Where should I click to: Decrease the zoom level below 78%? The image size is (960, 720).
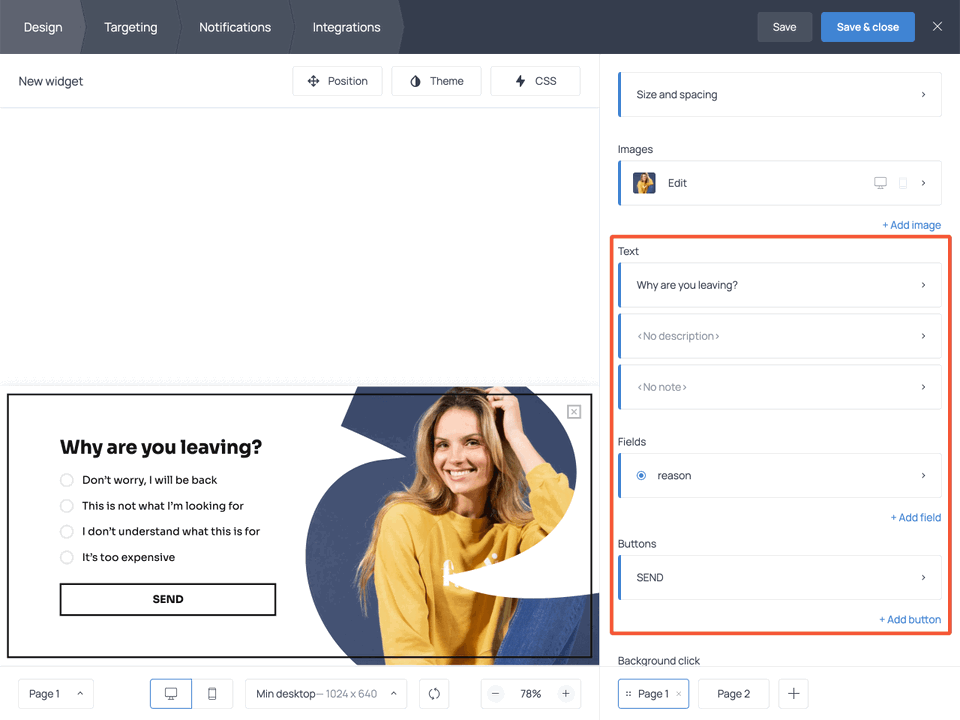[495, 693]
